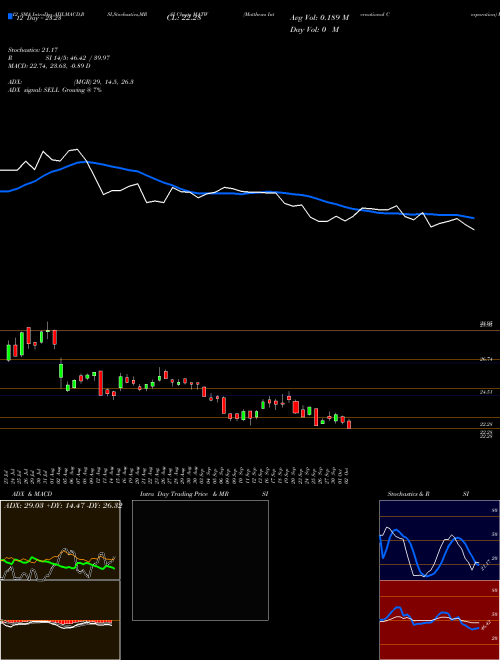Click the 26.74 price axis label
The height and width of the screenshot is (660, 500).
(486, 359)
